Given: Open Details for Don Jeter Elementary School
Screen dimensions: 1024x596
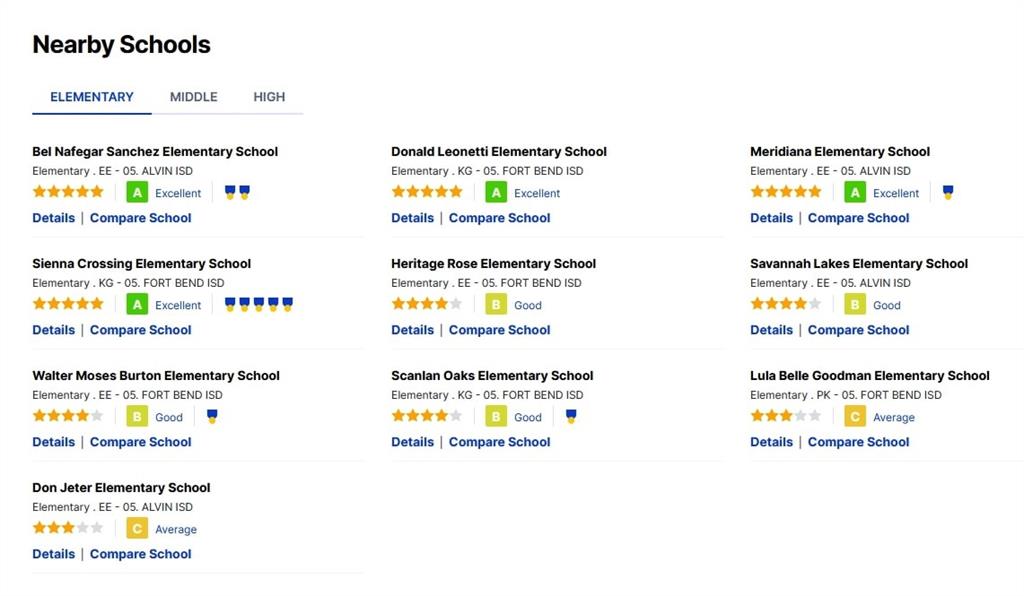Looking at the screenshot, I should point(54,554).
